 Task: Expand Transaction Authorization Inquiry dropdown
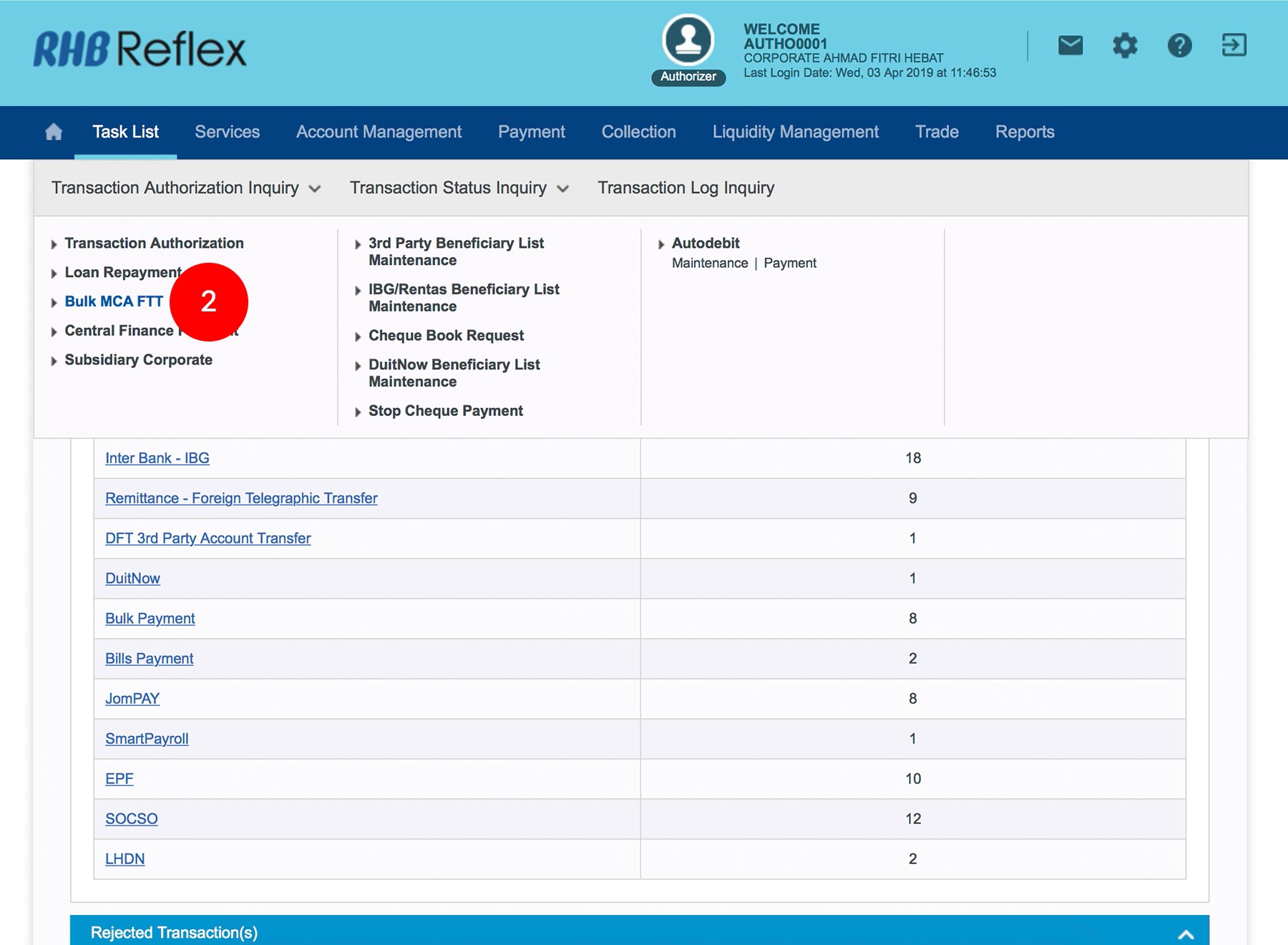point(185,188)
